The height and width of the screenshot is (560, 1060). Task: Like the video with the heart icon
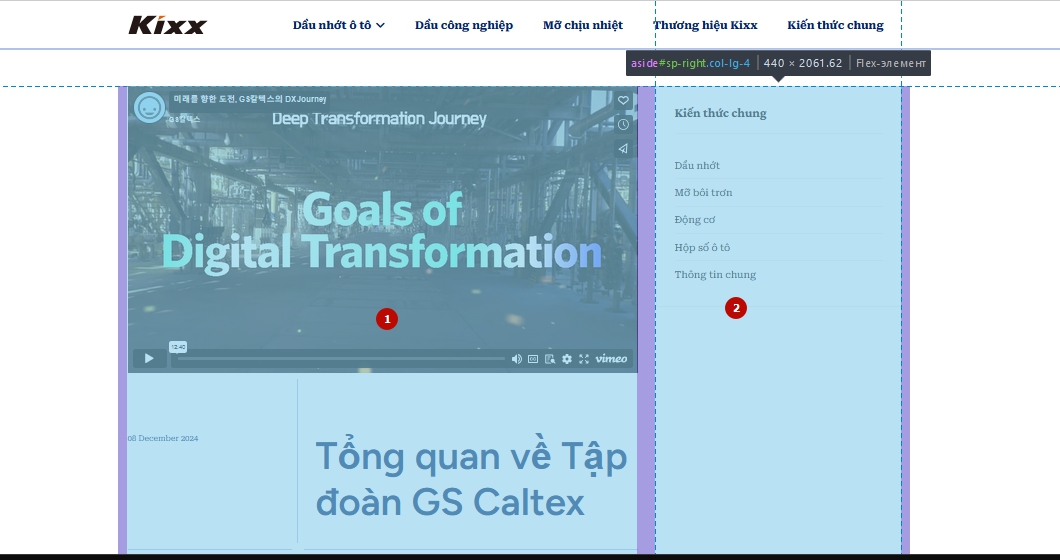(x=623, y=100)
